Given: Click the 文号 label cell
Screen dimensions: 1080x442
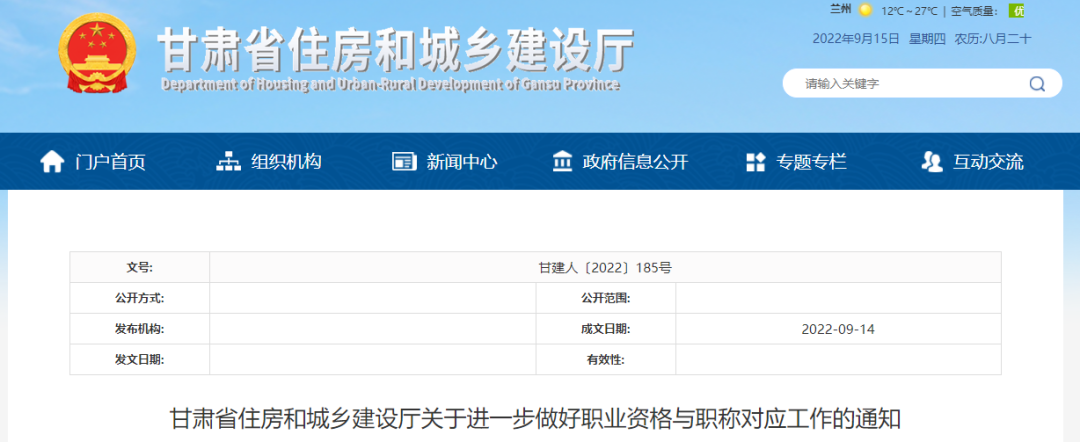Looking at the screenshot, I should point(139,268).
